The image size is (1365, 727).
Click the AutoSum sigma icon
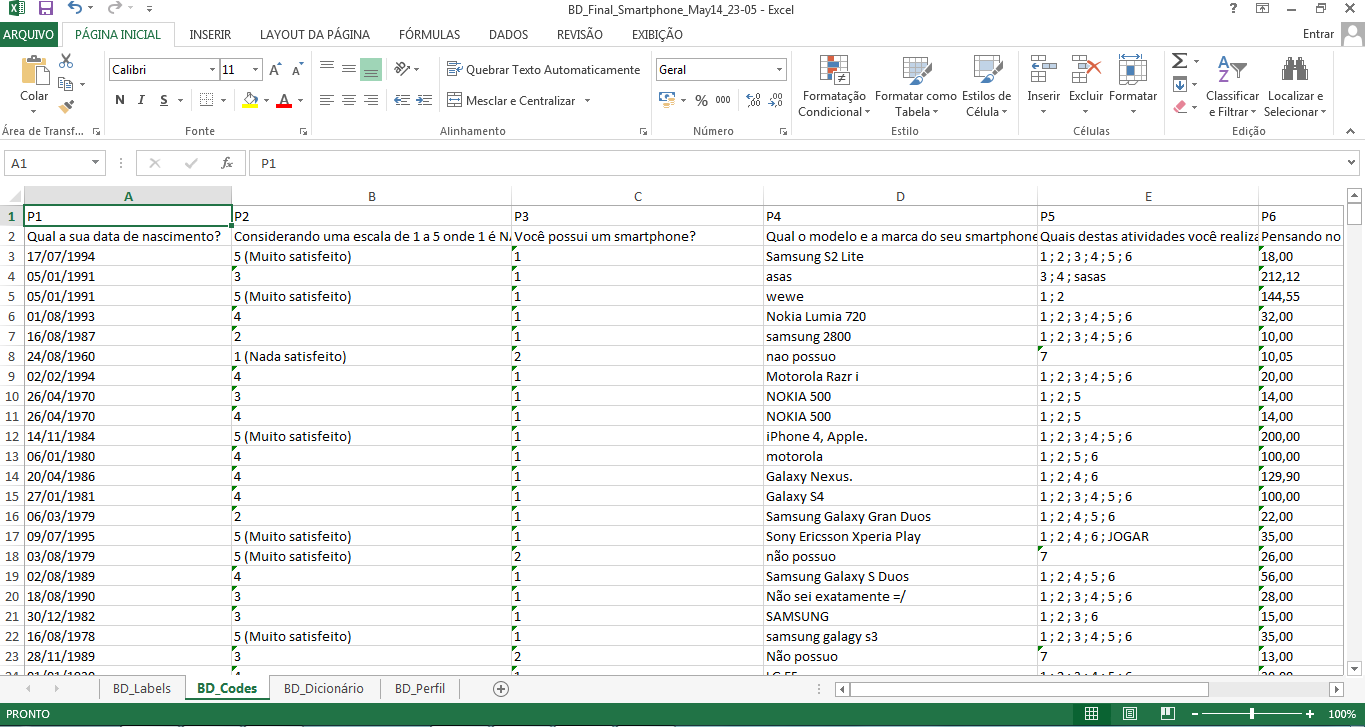(x=1180, y=61)
